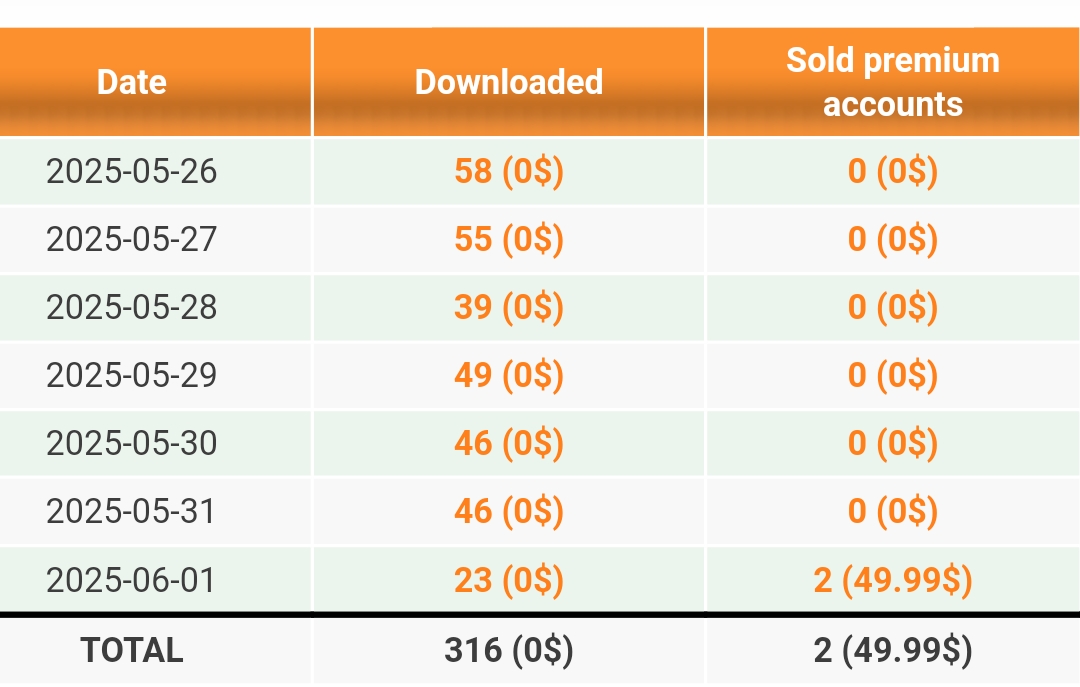Click the 58 (0$) downloaded value
The width and height of the screenshot is (1080, 687).
pos(509,171)
